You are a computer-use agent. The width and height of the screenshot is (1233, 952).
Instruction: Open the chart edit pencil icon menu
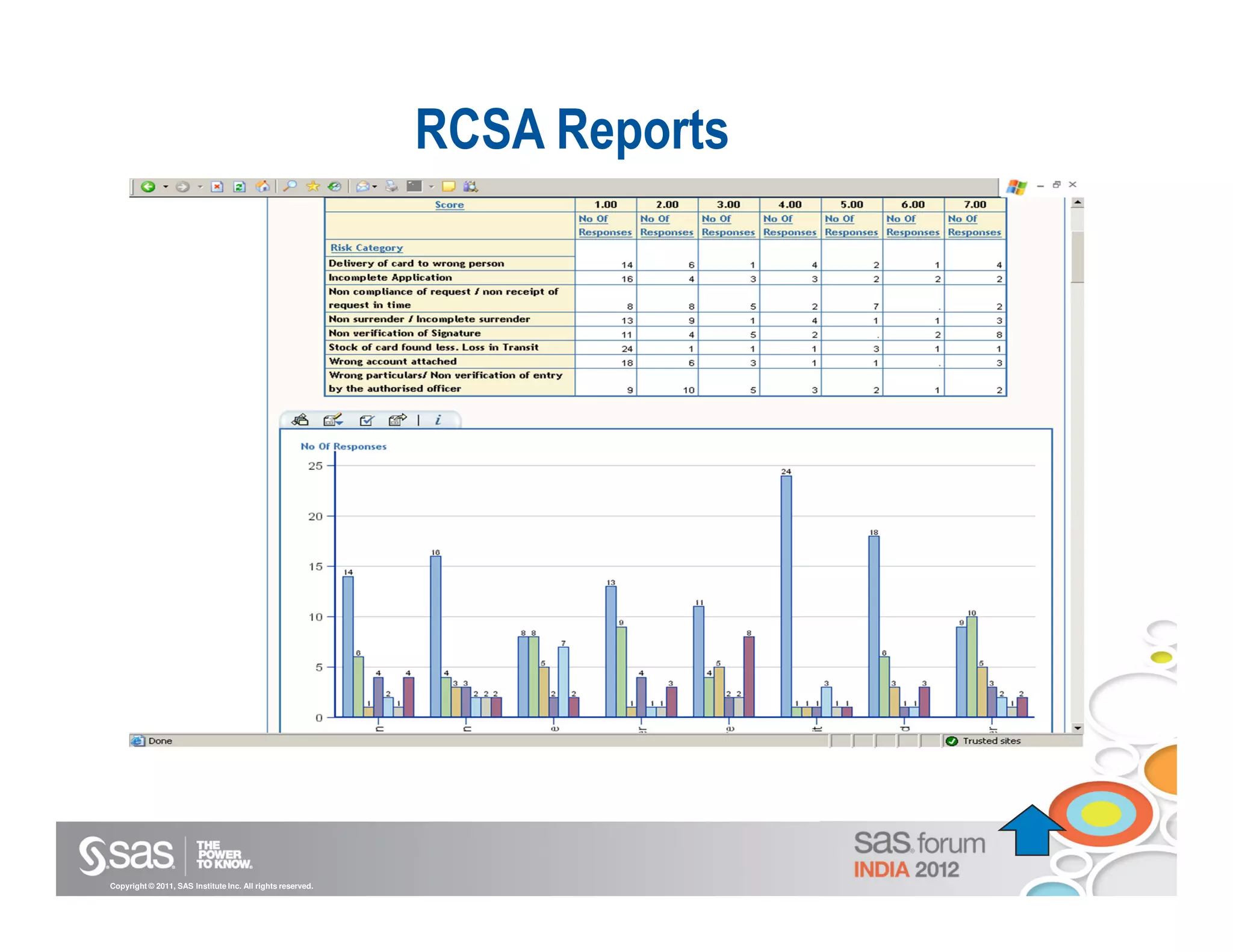(x=333, y=419)
